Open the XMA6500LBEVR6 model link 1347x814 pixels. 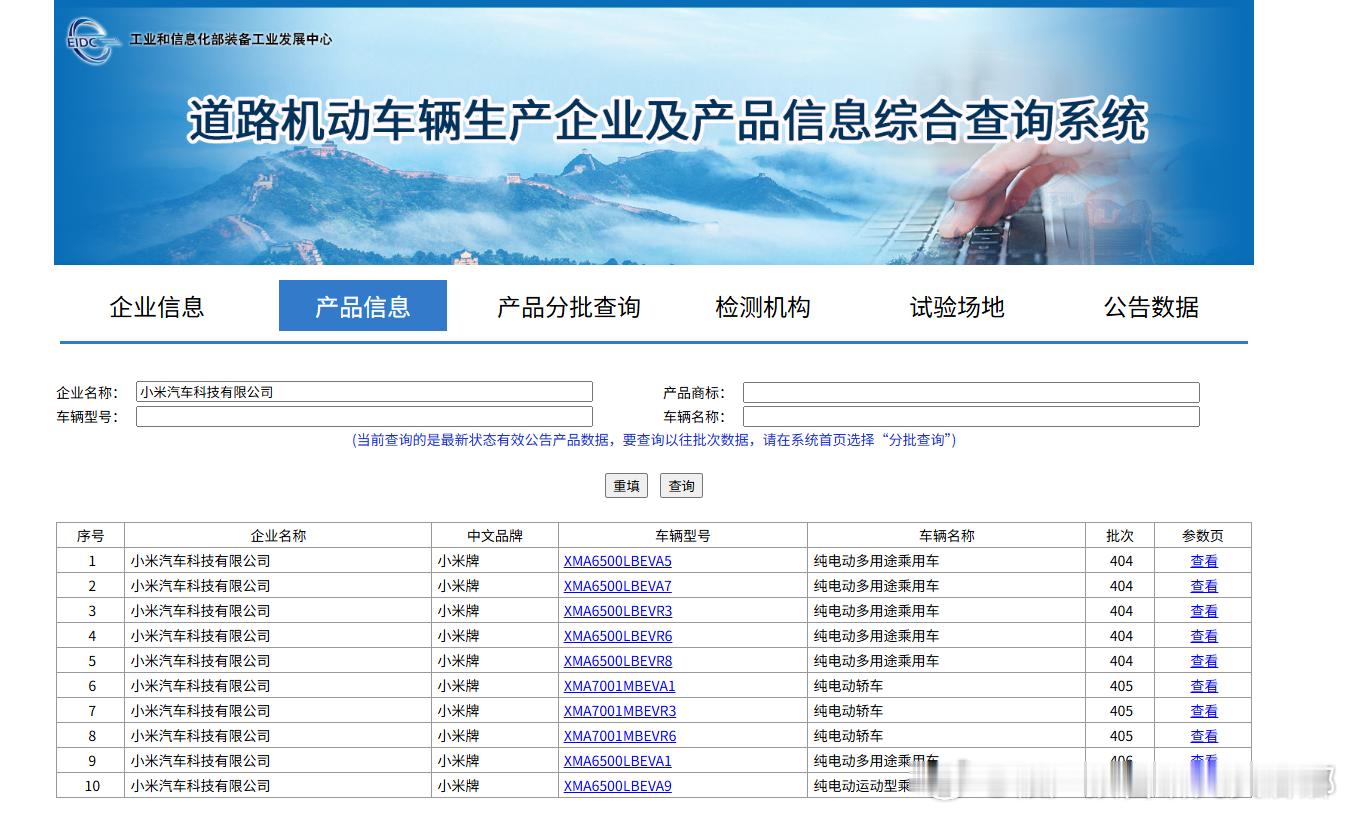point(618,636)
